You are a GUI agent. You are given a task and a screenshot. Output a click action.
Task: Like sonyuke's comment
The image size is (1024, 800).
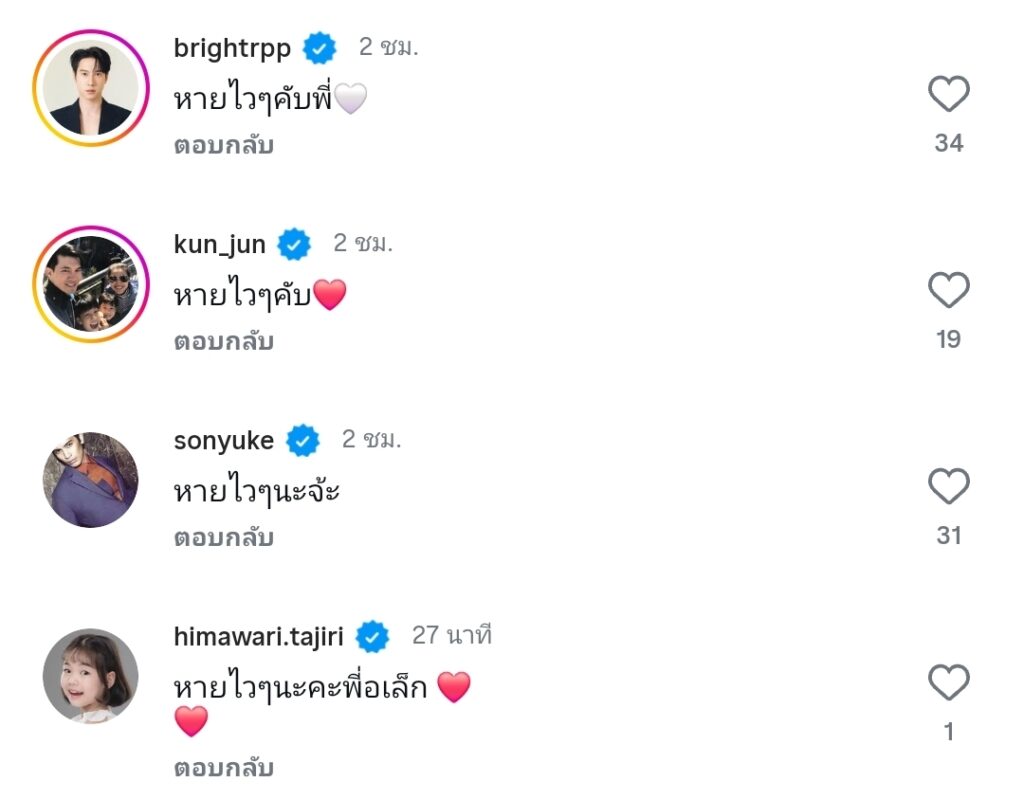[948, 487]
